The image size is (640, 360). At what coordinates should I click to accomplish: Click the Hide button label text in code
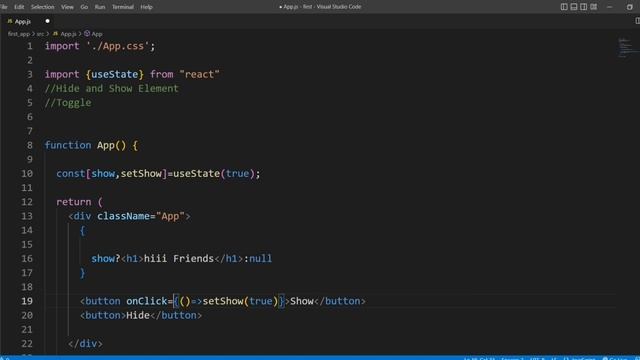138,316
